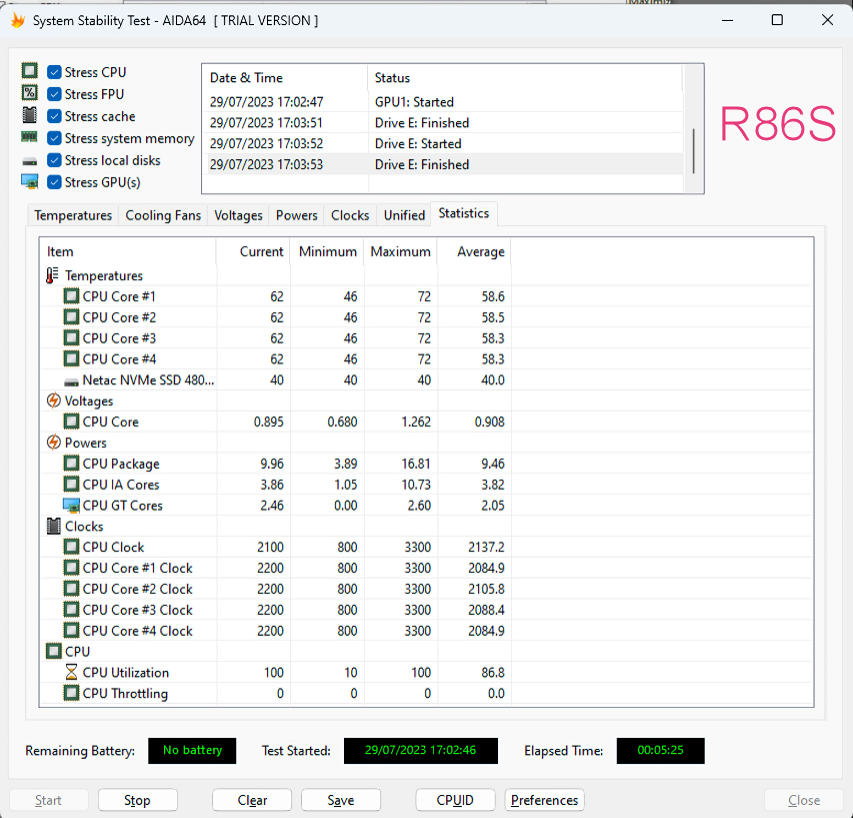Screen dimensions: 853x818
Task: Open Preferences button
Action: coord(545,800)
